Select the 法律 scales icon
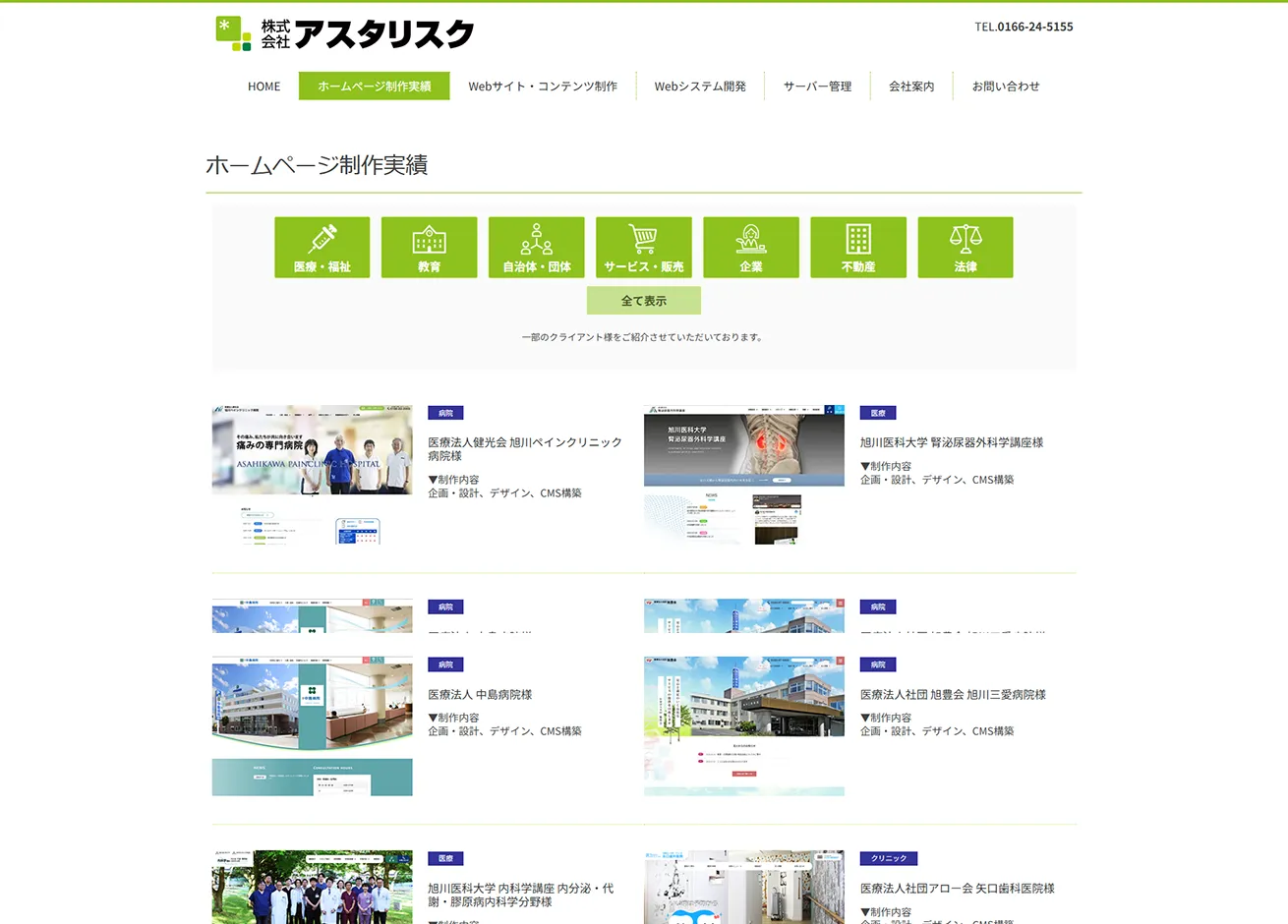 click(x=965, y=248)
